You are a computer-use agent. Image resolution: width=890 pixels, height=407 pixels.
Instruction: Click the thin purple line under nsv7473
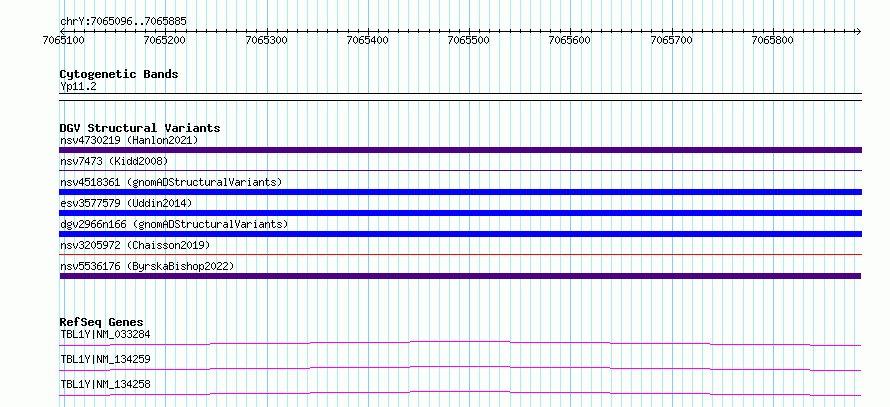pyautogui.click(x=460, y=170)
